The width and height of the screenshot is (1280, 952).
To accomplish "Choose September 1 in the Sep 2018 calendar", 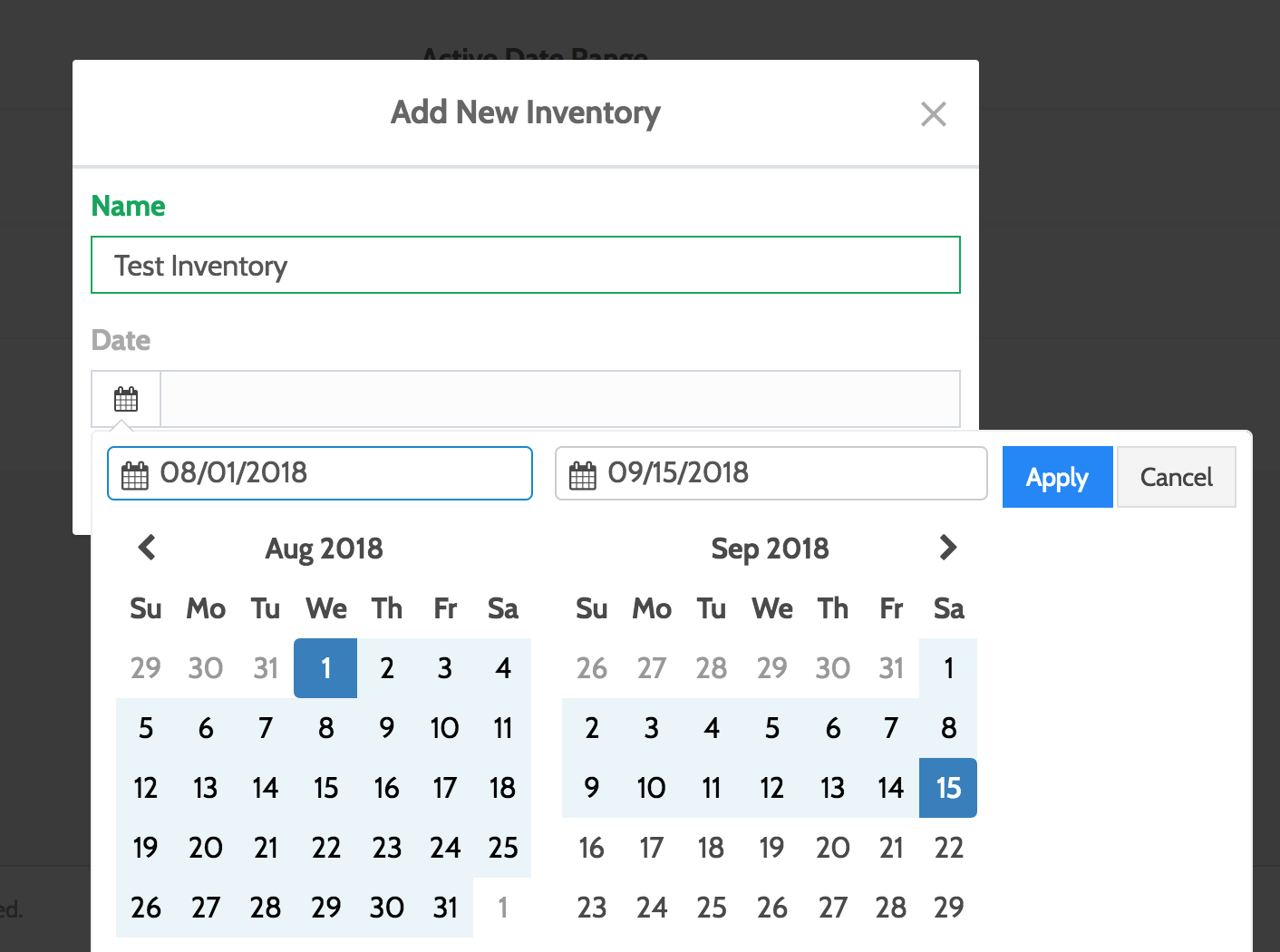I will 948,668.
